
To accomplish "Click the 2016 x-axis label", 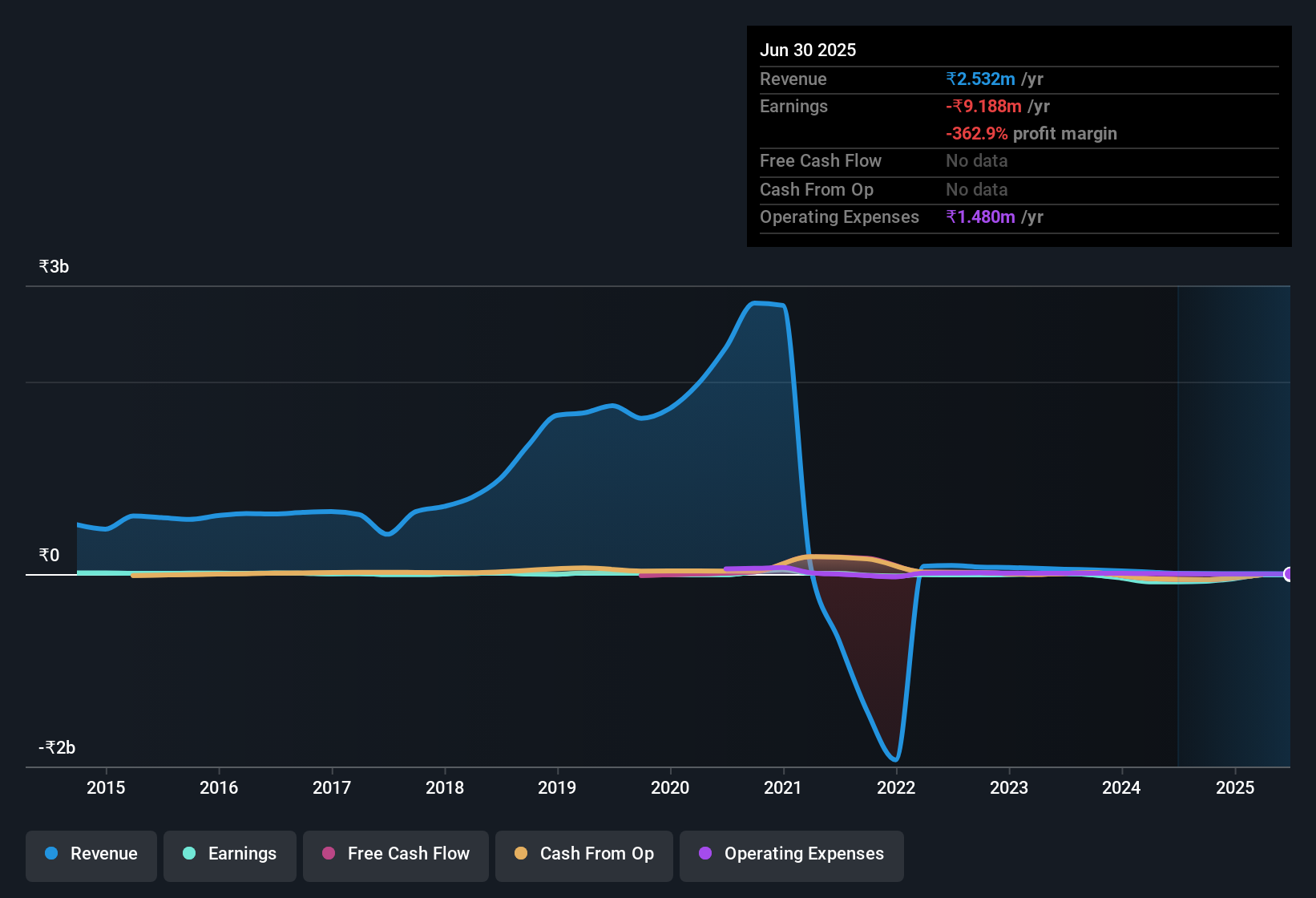I will pyautogui.click(x=219, y=787).
